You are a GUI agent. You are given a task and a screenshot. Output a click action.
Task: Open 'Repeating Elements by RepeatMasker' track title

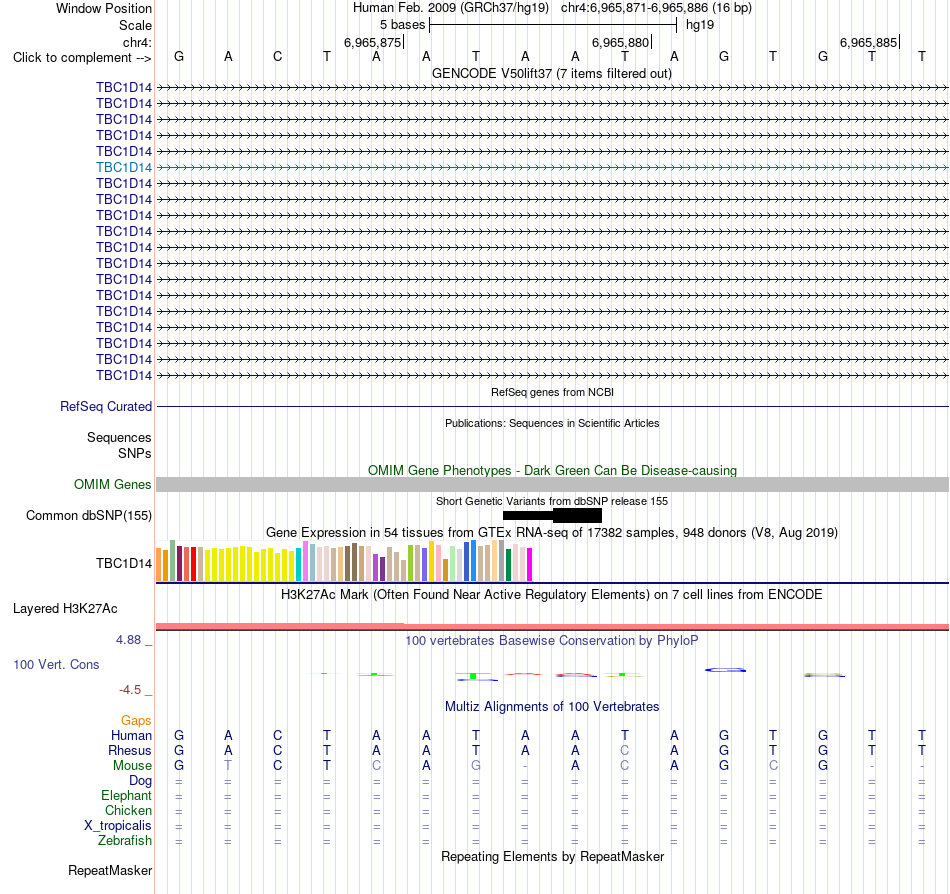pos(552,857)
